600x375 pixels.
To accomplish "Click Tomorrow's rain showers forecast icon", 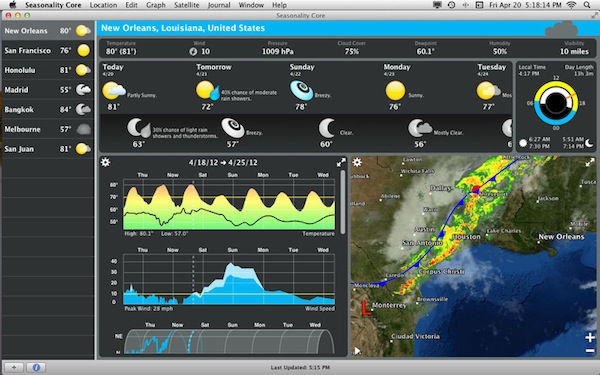I will point(208,91).
